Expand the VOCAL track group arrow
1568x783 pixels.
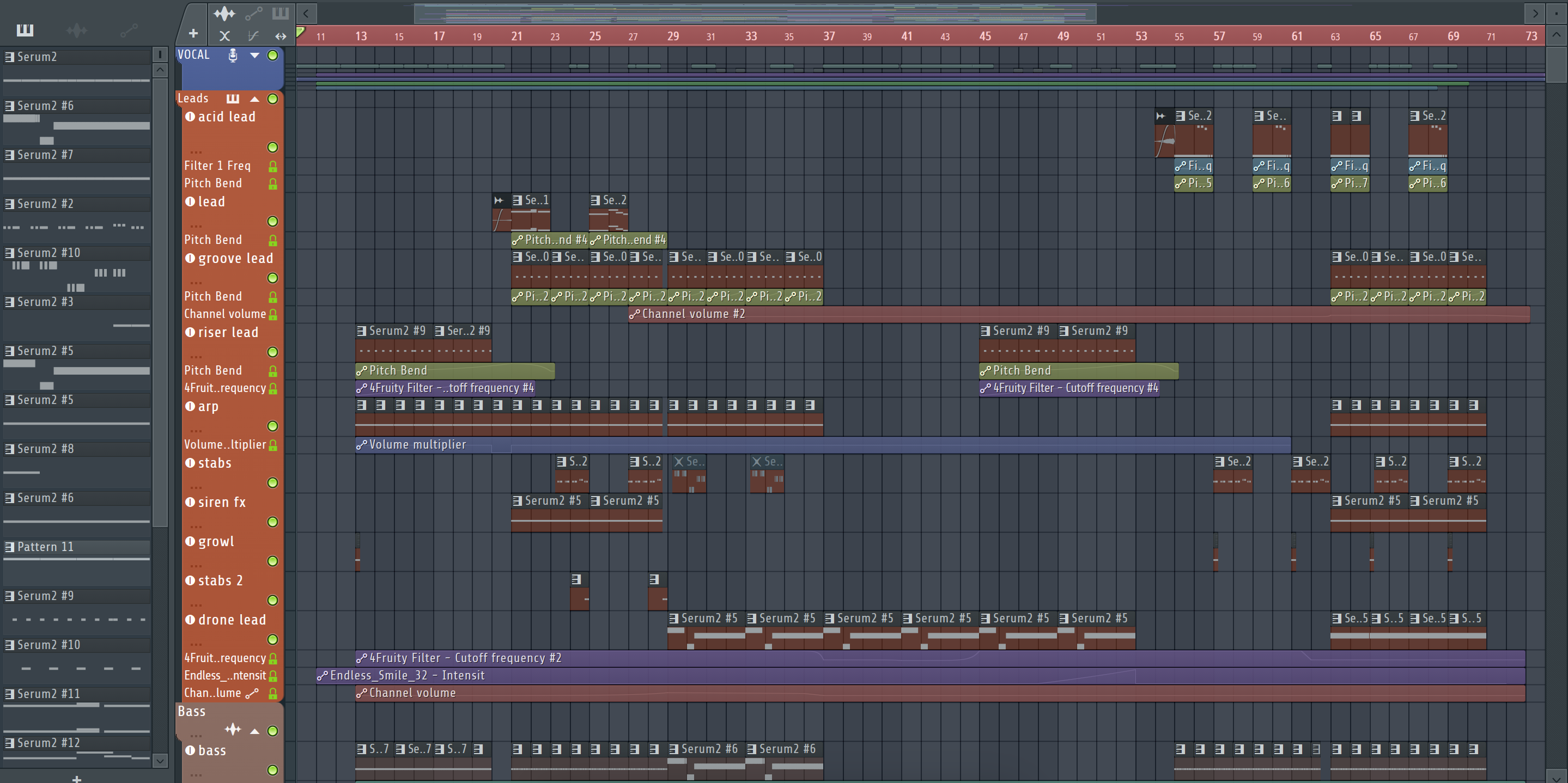(x=254, y=56)
